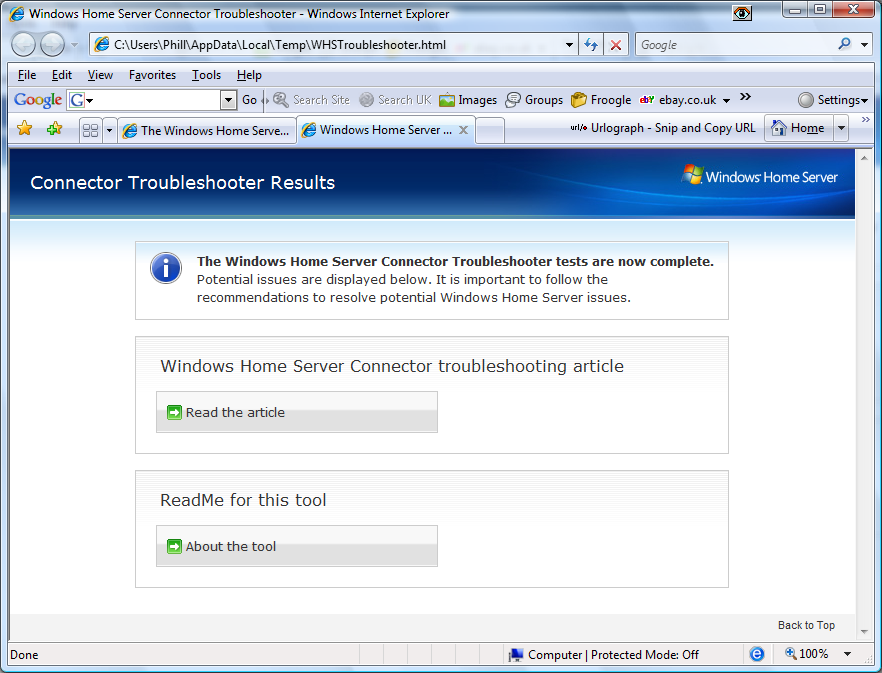Open the File menu
Viewport: 882px width, 673px height.
coord(26,75)
